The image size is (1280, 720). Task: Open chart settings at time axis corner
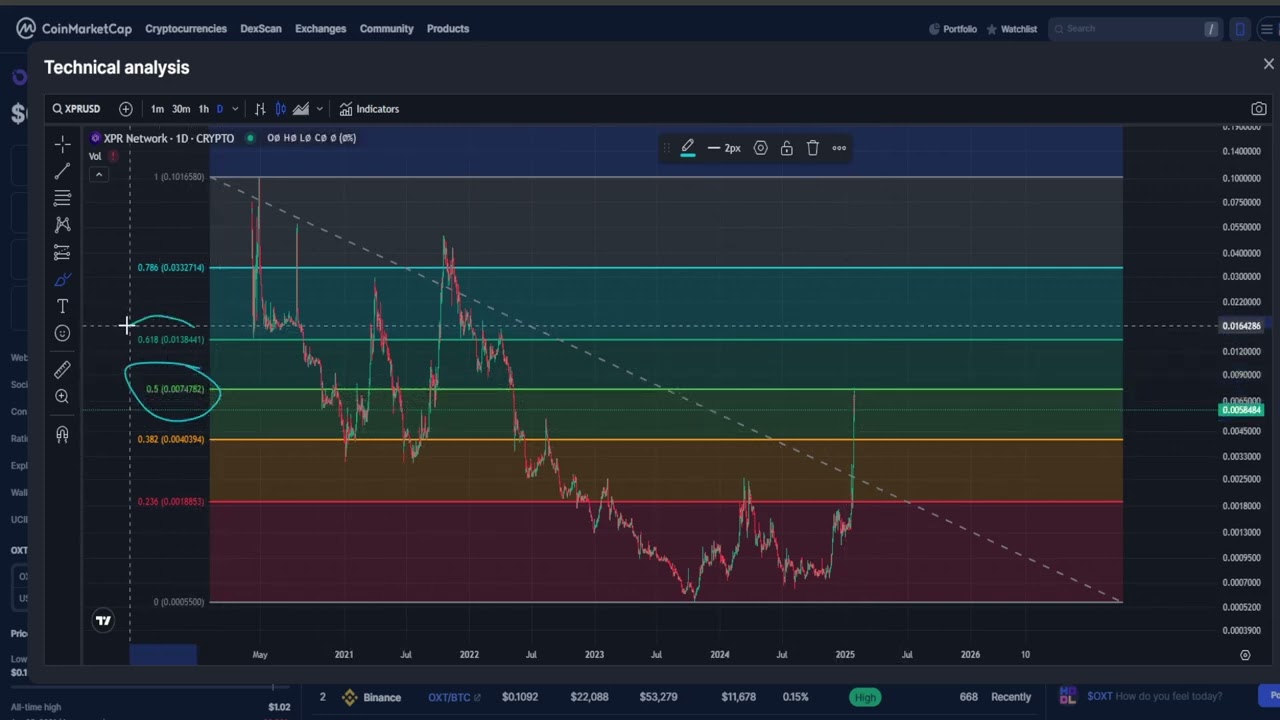click(1245, 655)
